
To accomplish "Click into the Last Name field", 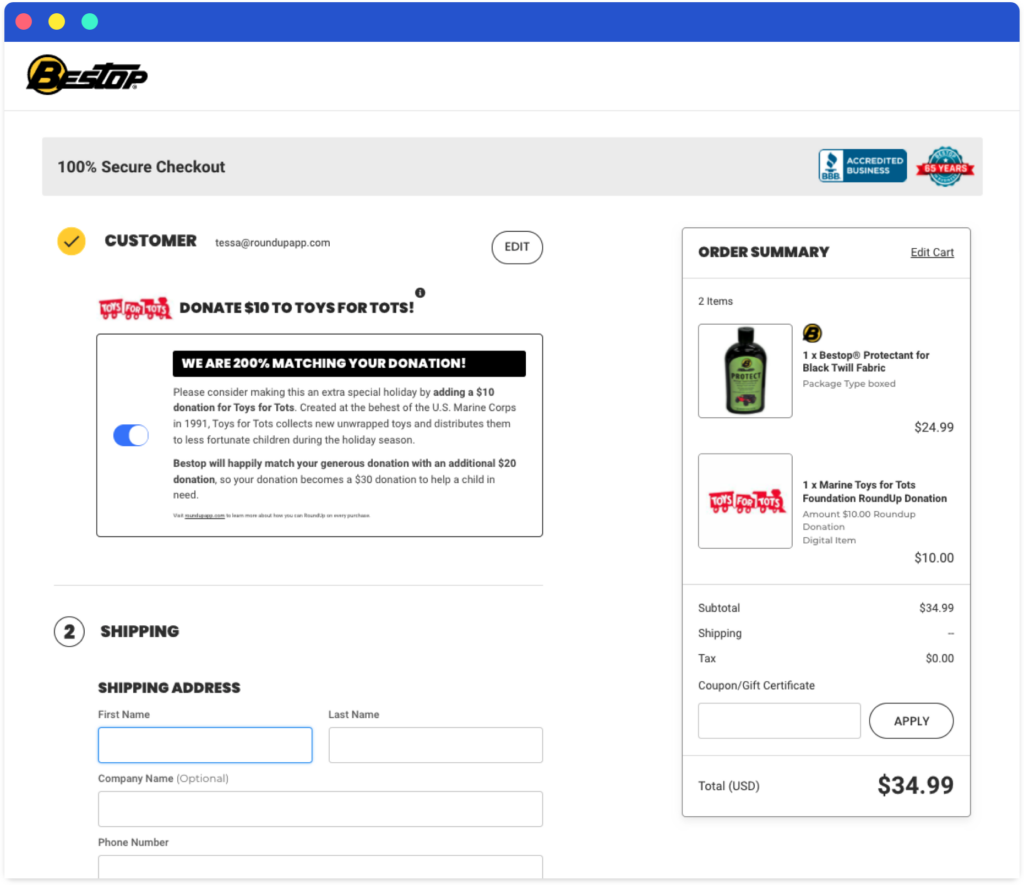I will click(435, 745).
